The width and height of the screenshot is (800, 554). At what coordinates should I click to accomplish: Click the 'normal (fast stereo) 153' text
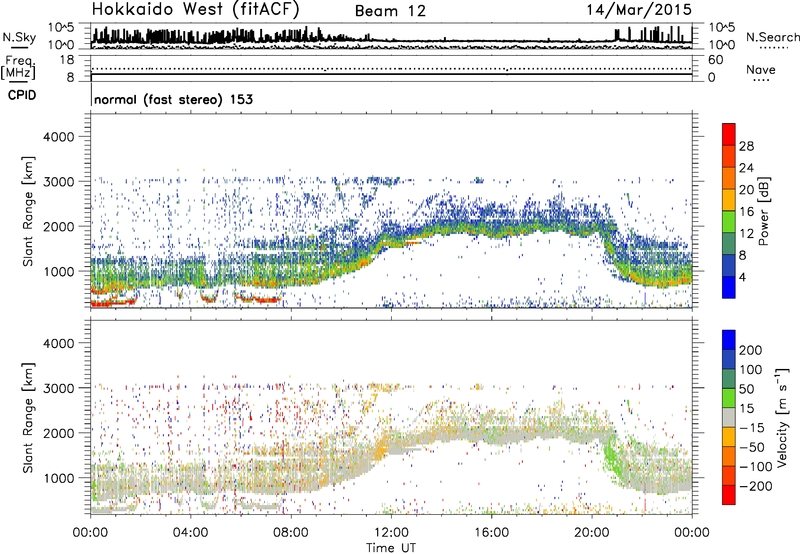tap(173, 99)
